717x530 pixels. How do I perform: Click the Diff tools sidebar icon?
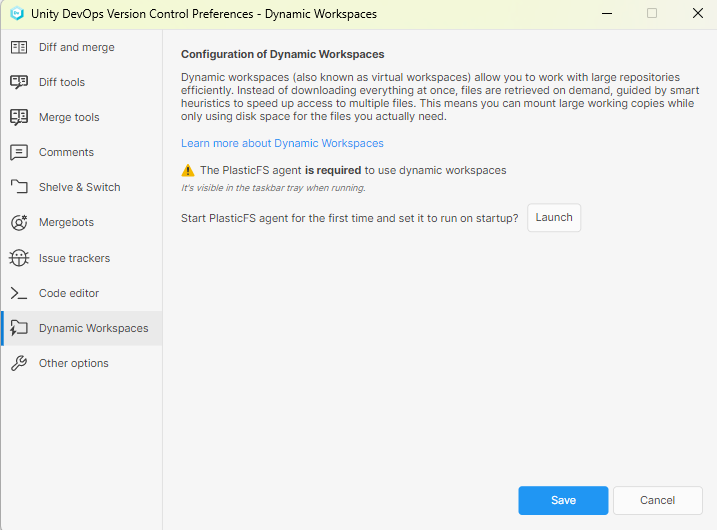click(x=19, y=82)
